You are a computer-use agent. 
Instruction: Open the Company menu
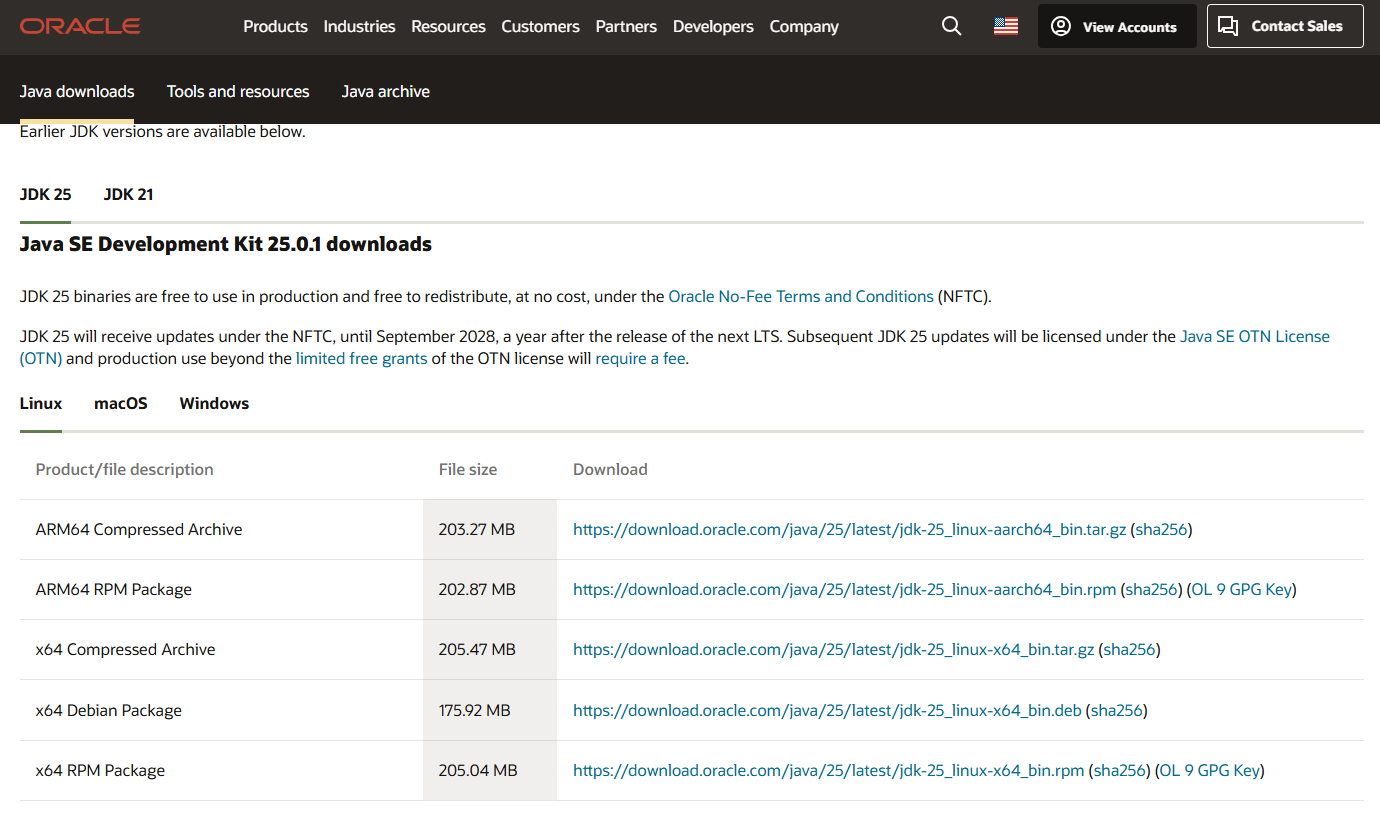(804, 27)
